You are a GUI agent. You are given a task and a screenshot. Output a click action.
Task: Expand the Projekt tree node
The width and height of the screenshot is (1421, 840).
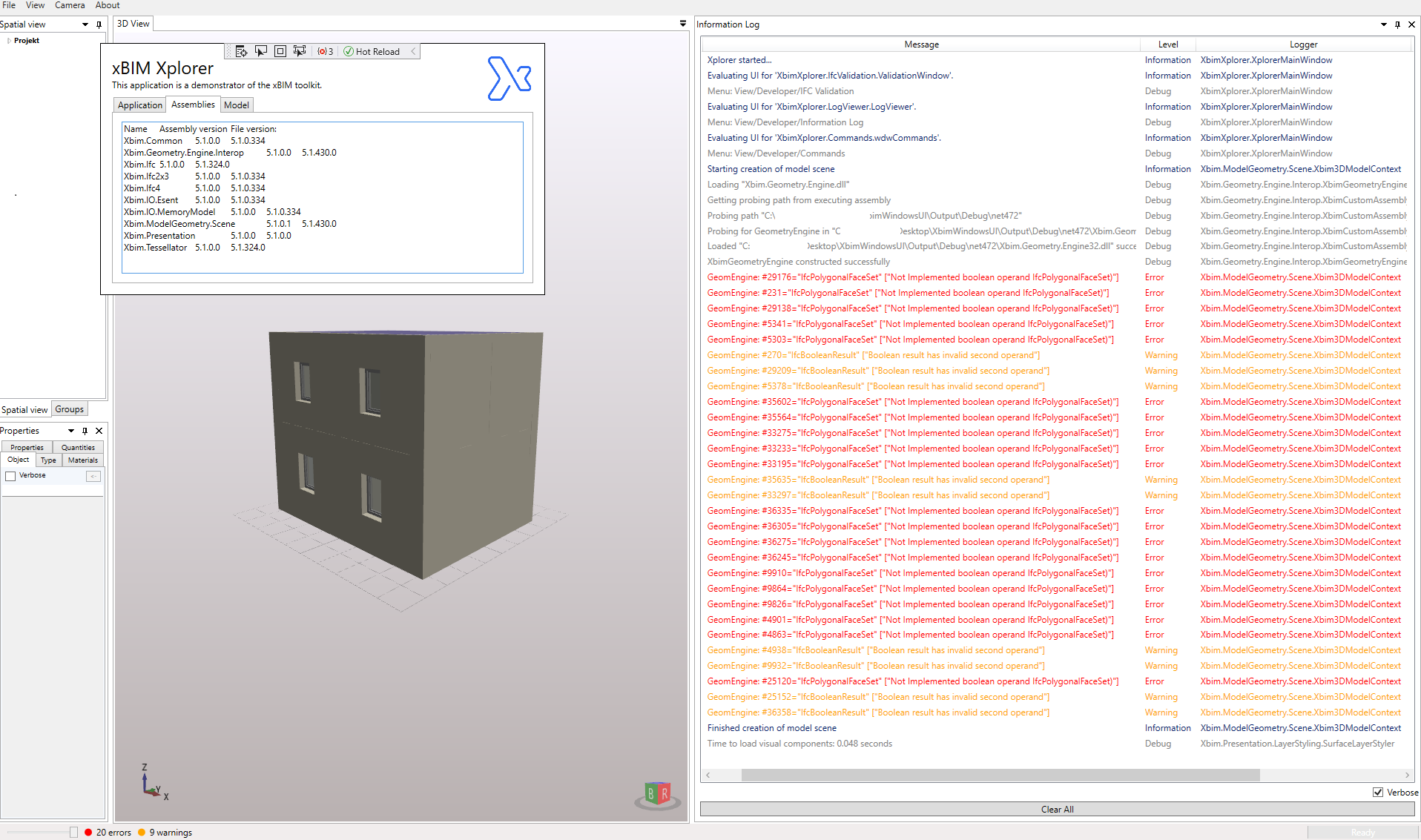9,41
